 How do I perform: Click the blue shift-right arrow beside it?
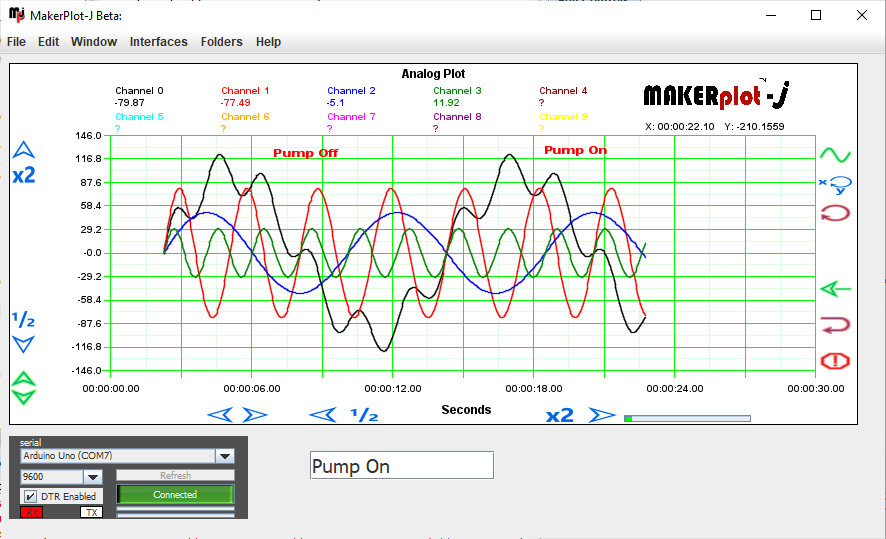pos(255,415)
